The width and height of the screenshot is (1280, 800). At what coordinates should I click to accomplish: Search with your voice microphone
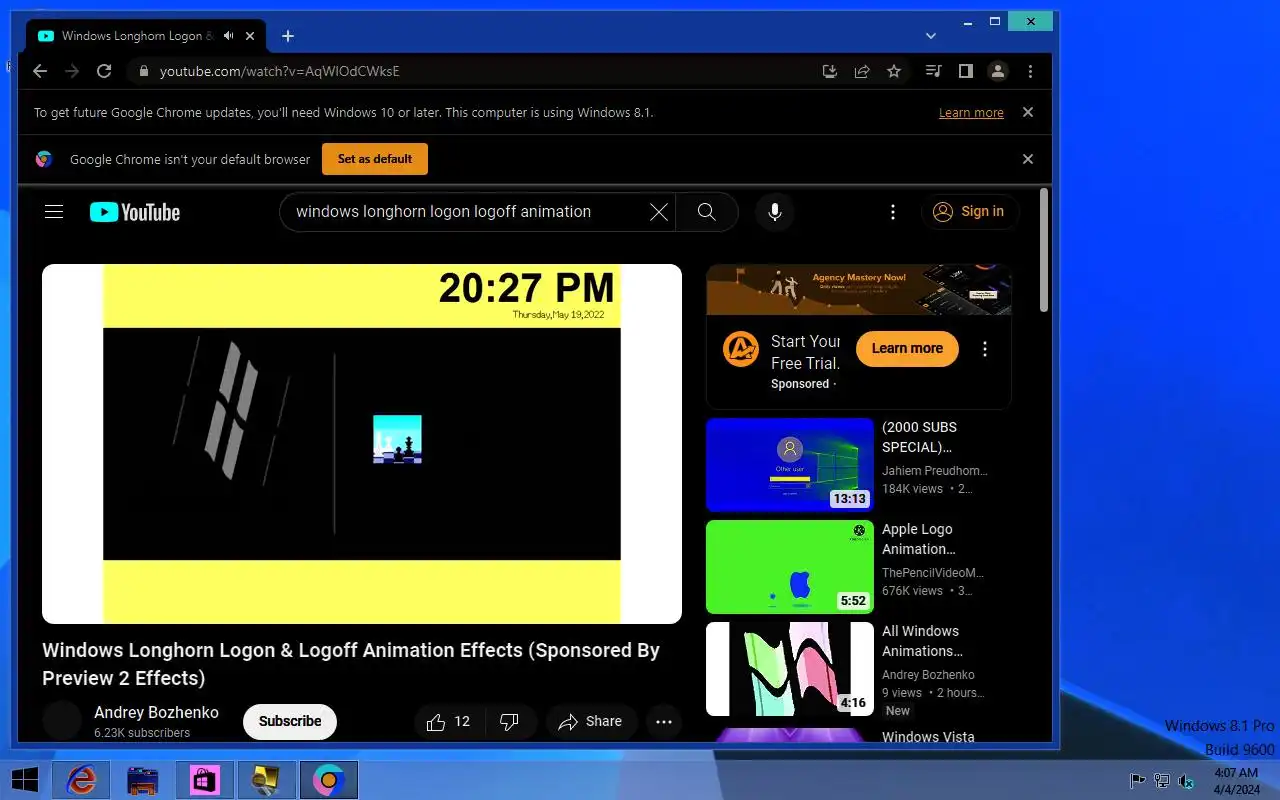point(774,212)
